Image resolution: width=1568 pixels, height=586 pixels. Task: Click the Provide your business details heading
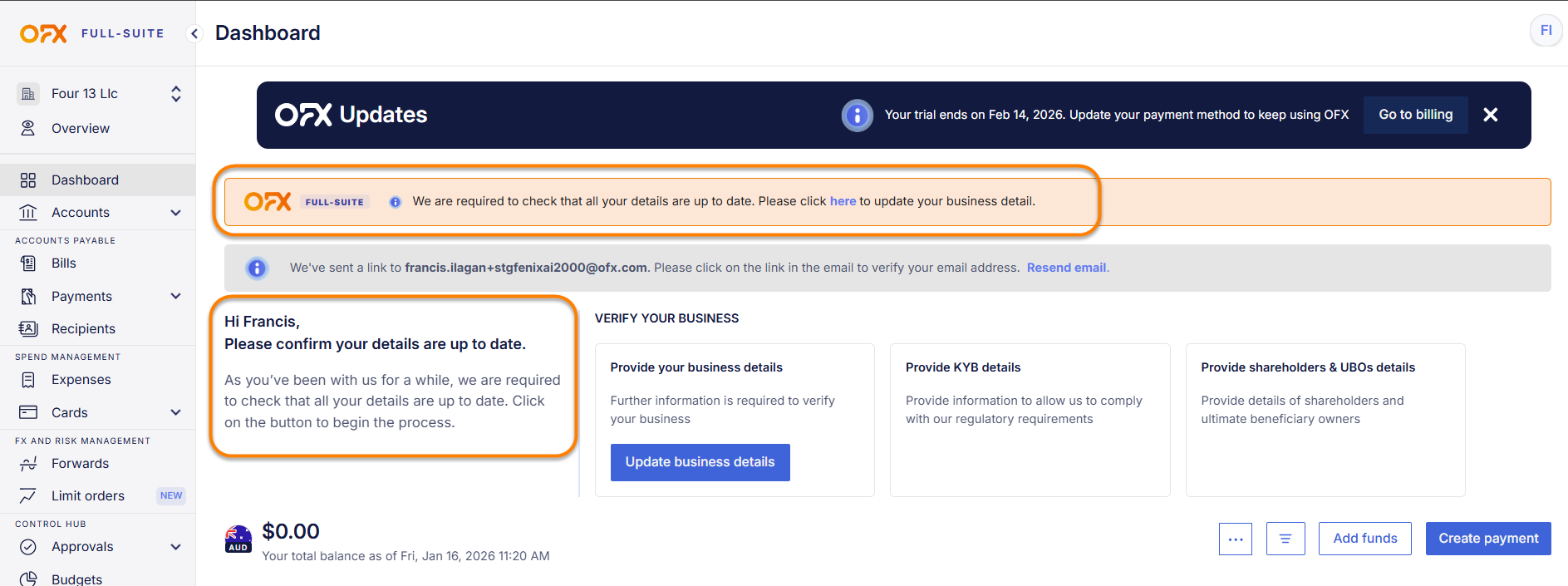696,367
